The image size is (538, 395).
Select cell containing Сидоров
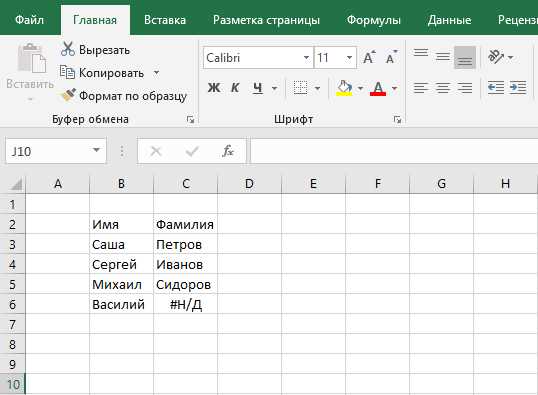[186, 284]
